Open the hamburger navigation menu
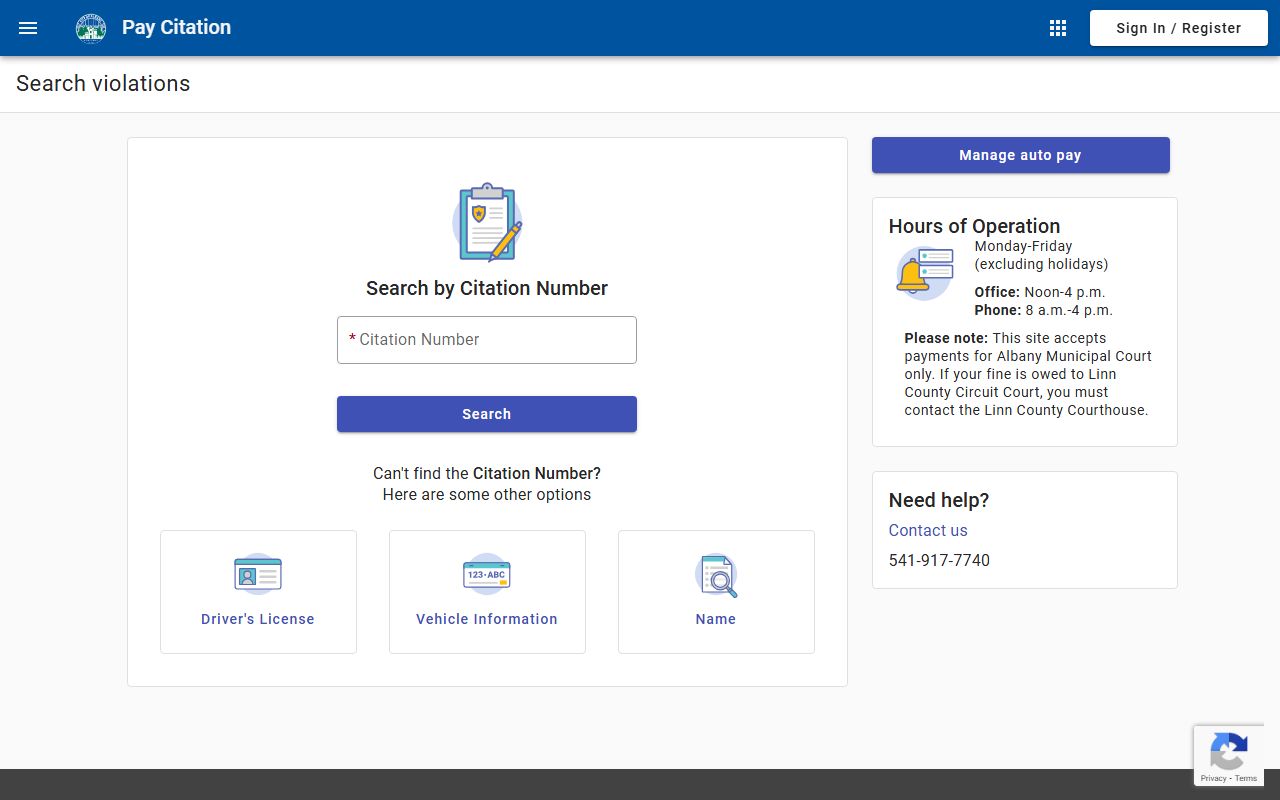The width and height of the screenshot is (1280, 800). coord(28,28)
